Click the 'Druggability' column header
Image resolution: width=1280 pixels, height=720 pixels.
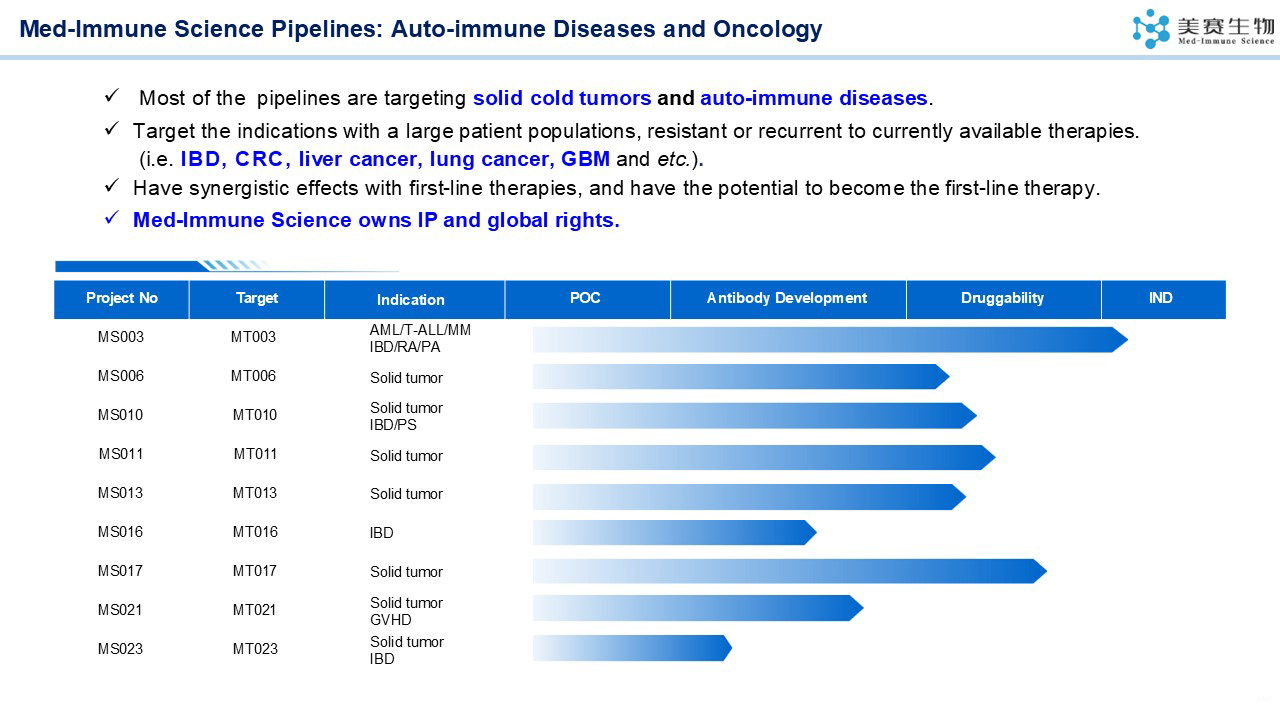click(x=1002, y=298)
